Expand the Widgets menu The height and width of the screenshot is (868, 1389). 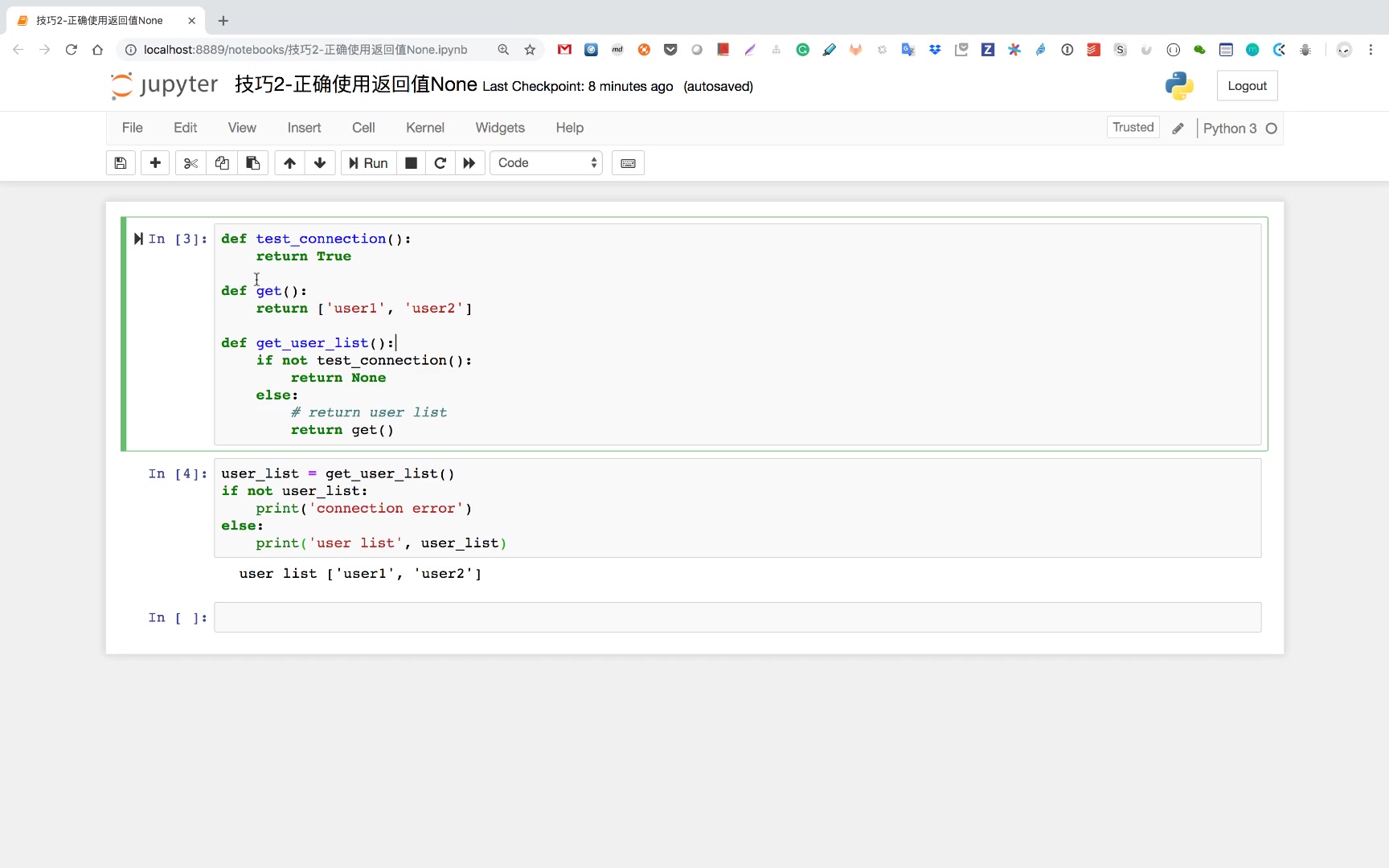tap(500, 128)
